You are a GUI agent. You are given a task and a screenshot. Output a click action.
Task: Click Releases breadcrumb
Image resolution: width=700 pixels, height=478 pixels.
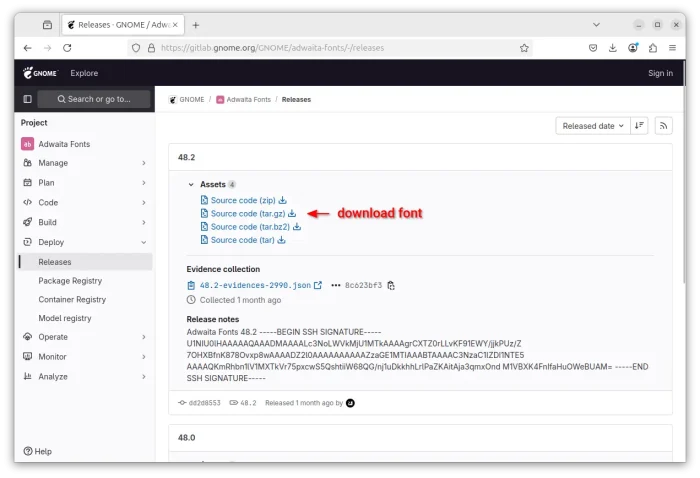(296, 100)
